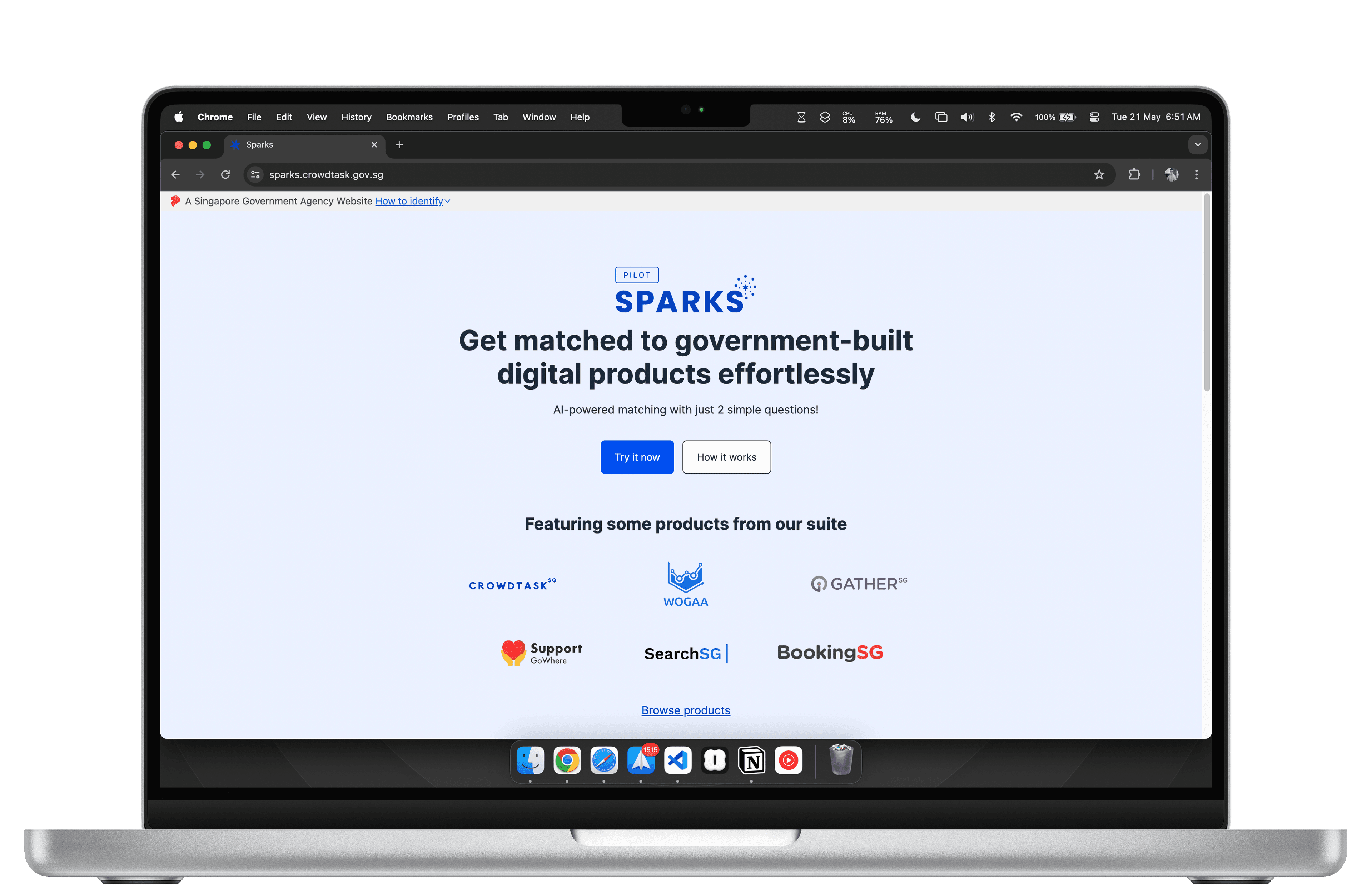Open the Profiles menu
This screenshot has height=892, width=1372.
click(x=463, y=117)
